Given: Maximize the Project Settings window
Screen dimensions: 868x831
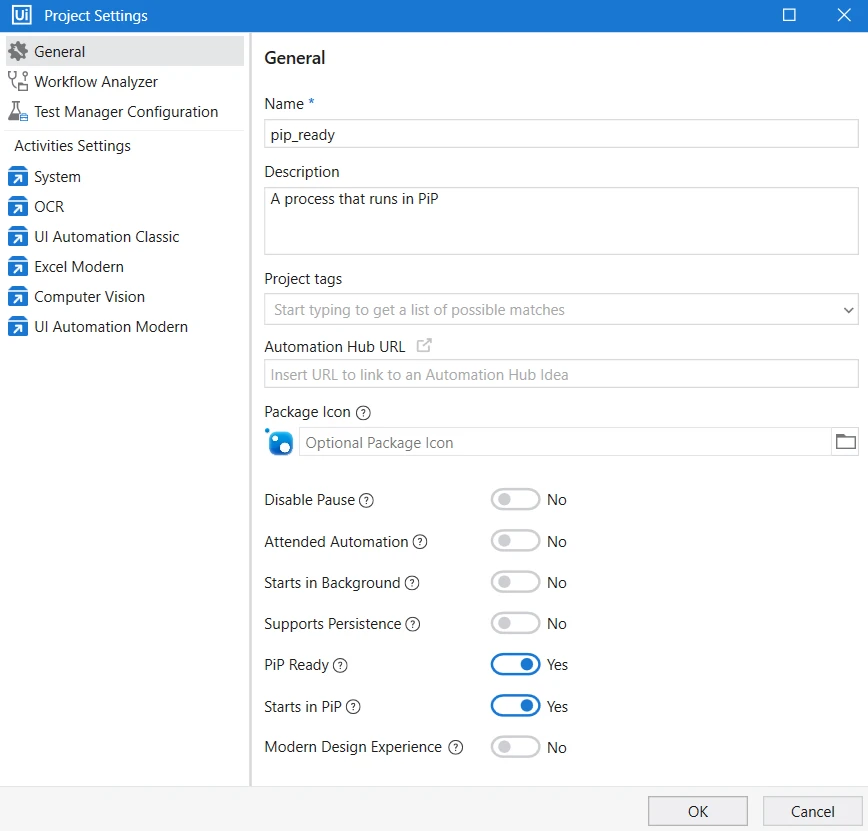Looking at the screenshot, I should tap(789, 15).
